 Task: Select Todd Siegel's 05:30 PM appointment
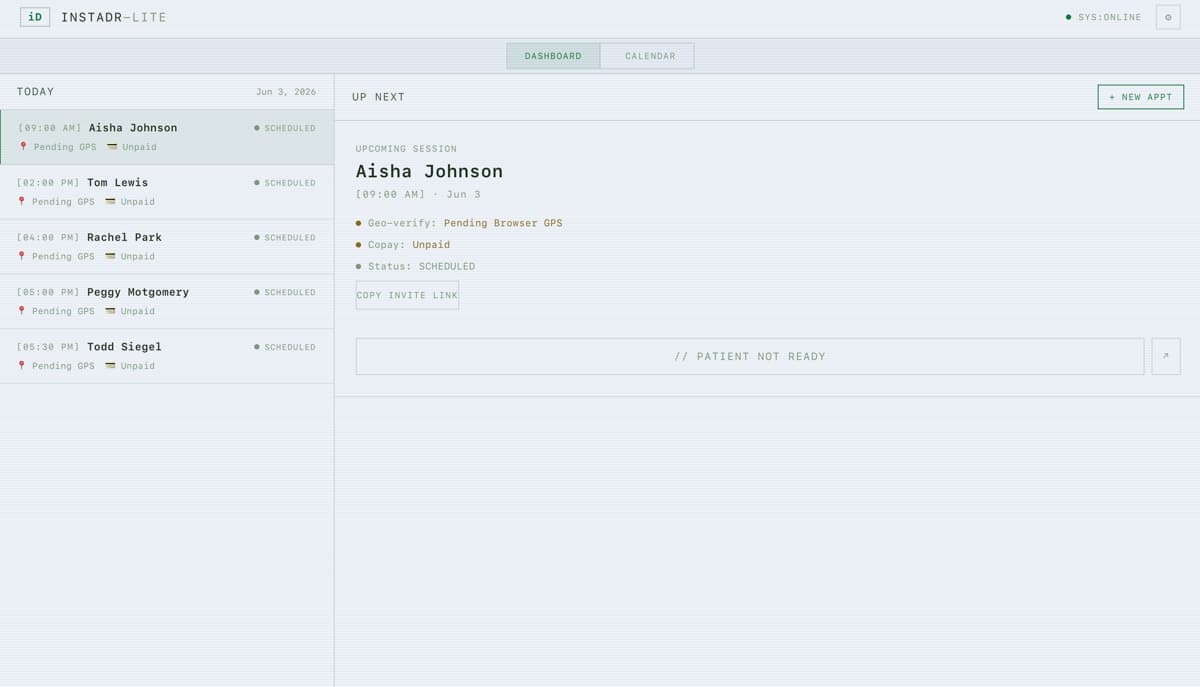coord(167,356)
